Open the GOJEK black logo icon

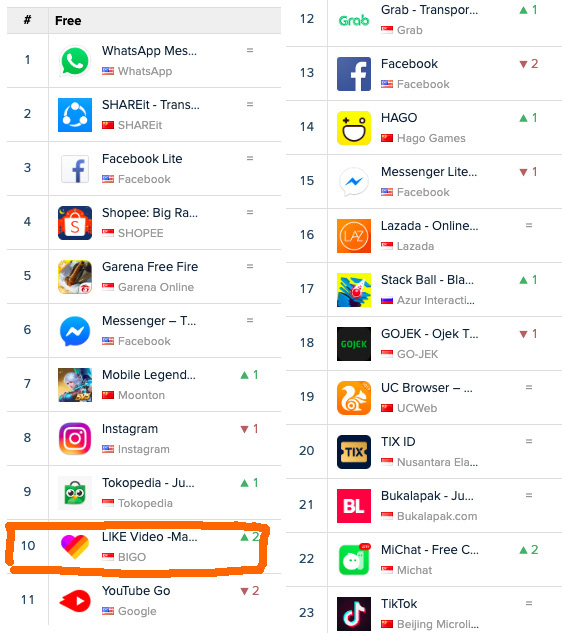click(x=354, y=344)
